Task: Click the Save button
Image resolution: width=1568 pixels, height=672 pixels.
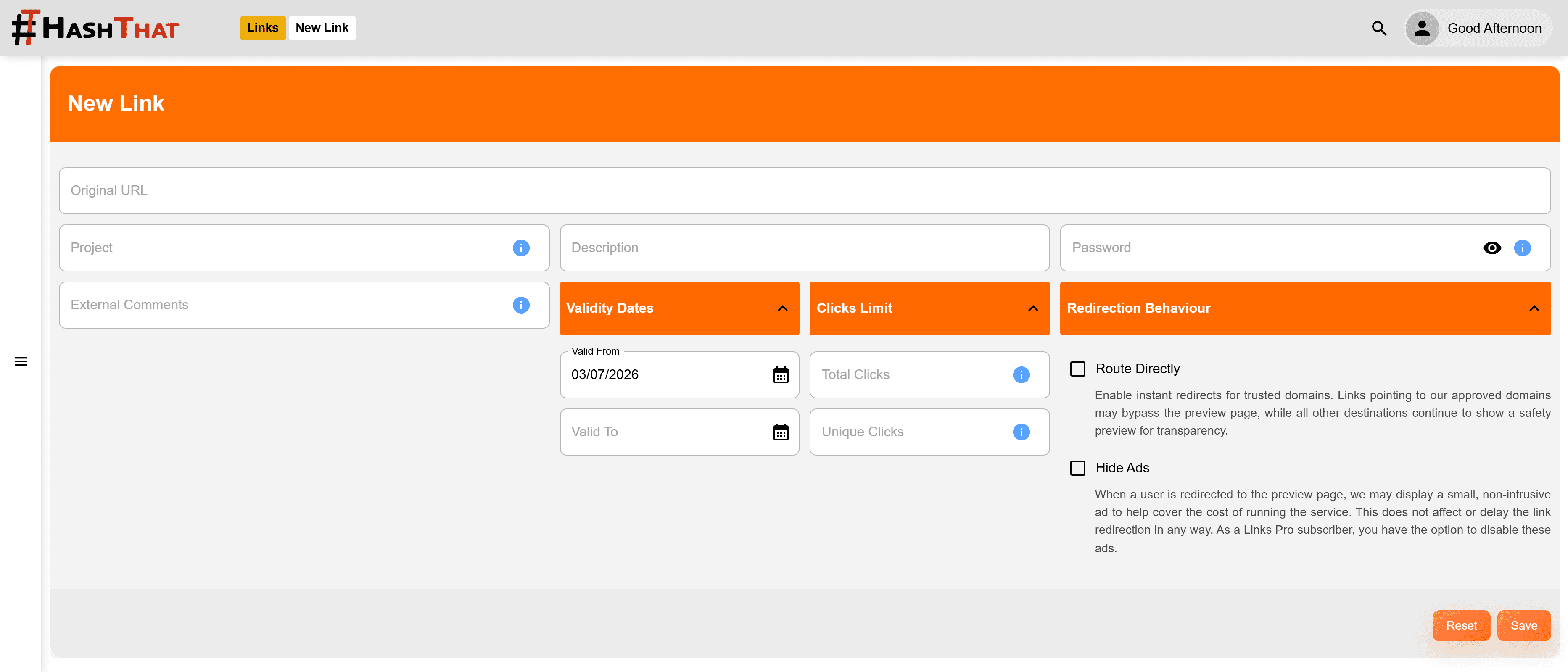Action: pos(1523,626)
